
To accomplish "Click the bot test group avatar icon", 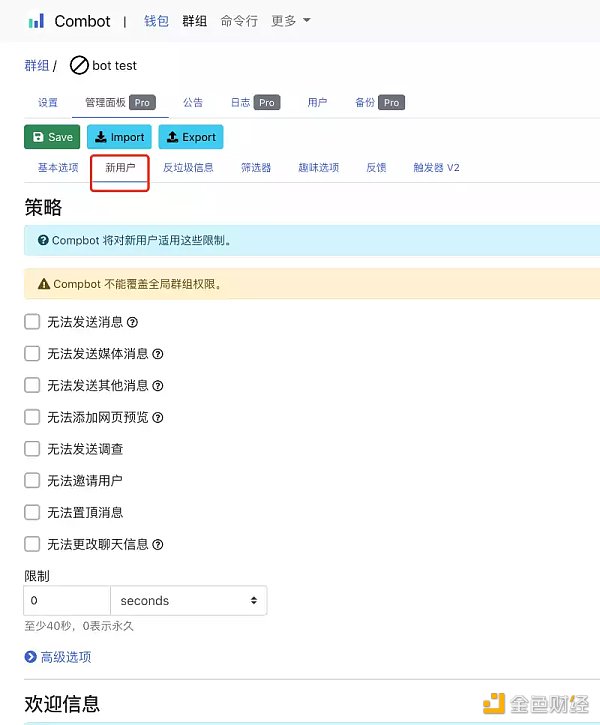I will point(78,66).
